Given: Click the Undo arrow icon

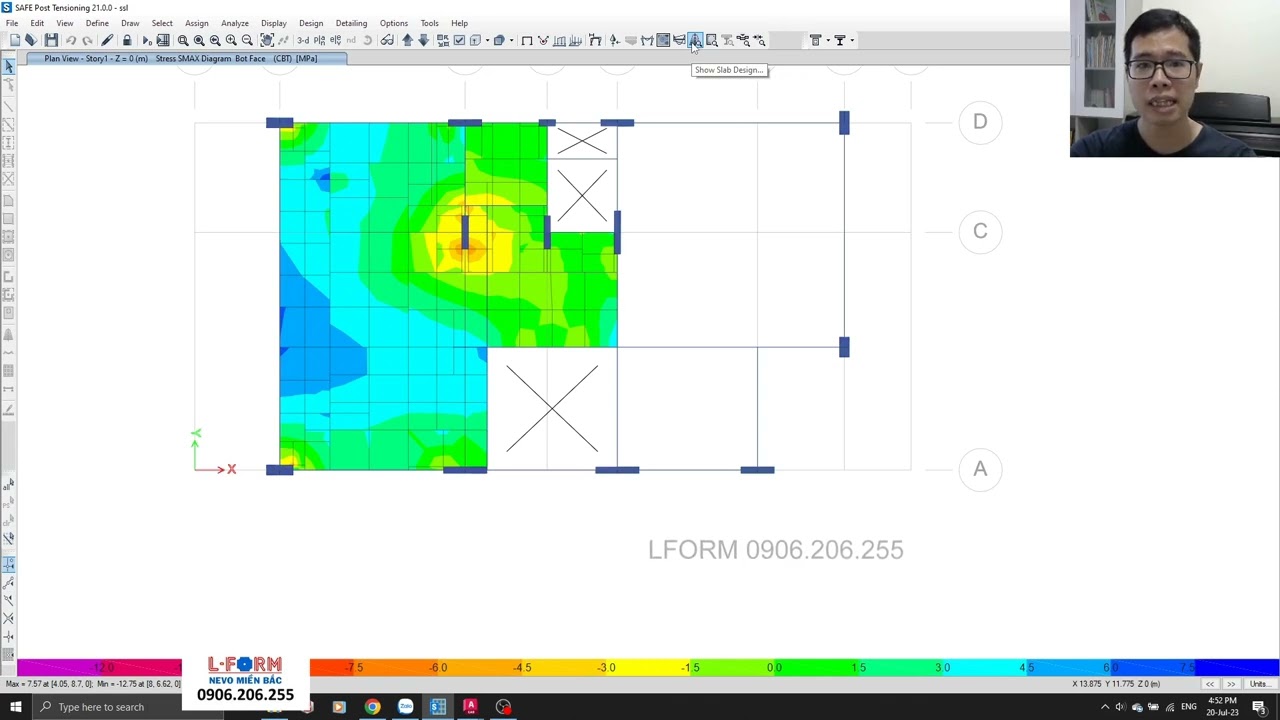Looking at the screenshot, I should click(71, 40).
